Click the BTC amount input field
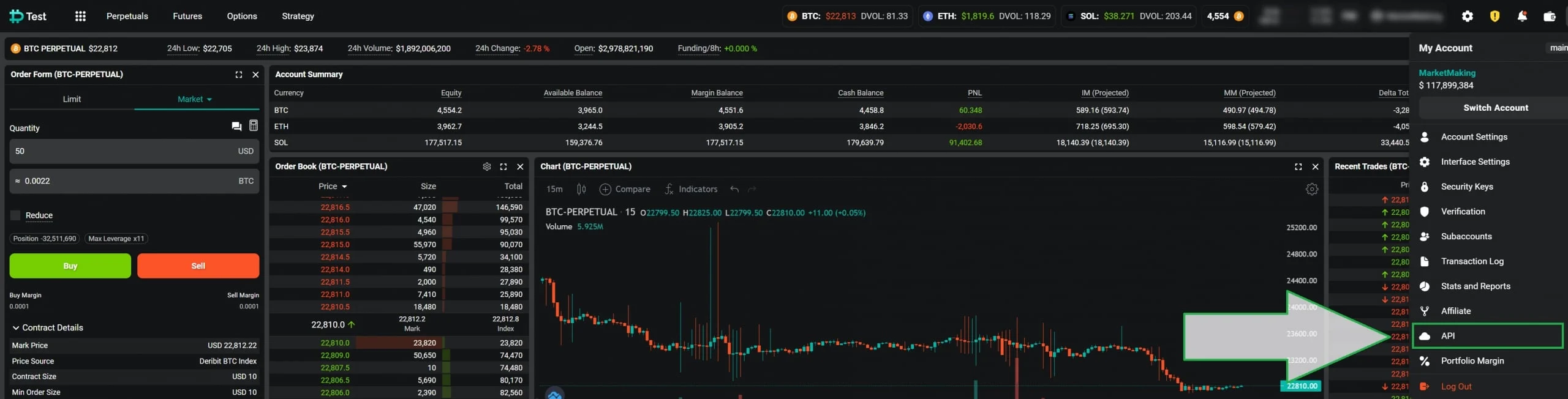This screenshot has height=399, width=1568. [x=134, y=181]
